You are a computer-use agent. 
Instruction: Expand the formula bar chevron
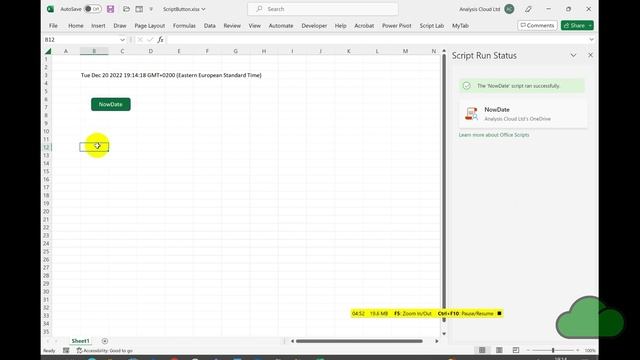tap(591, 40)
